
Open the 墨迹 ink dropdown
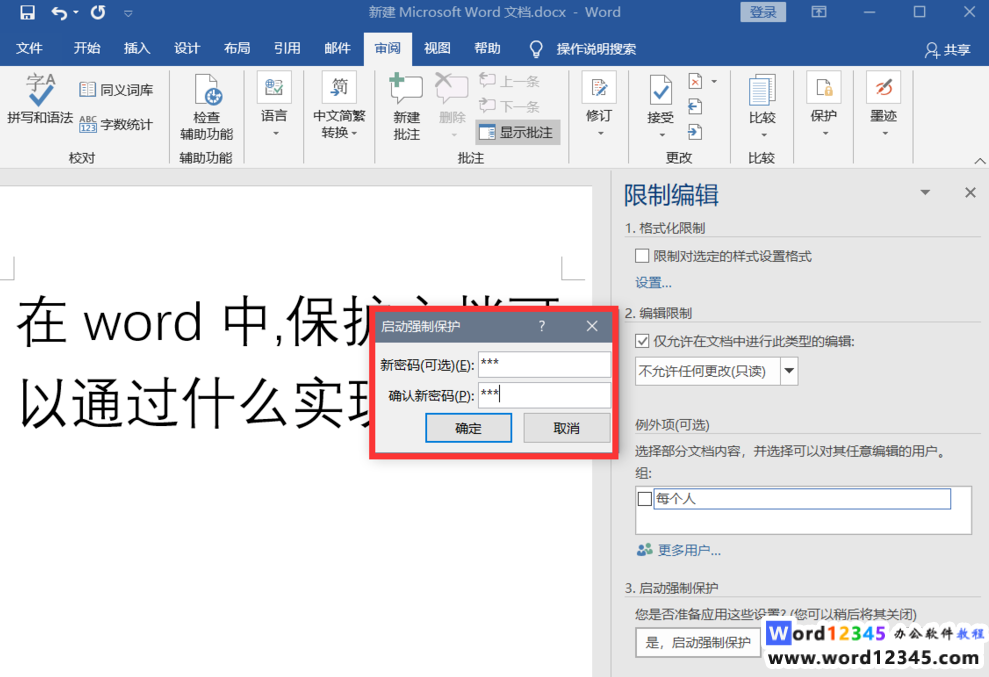coord(884,104)
